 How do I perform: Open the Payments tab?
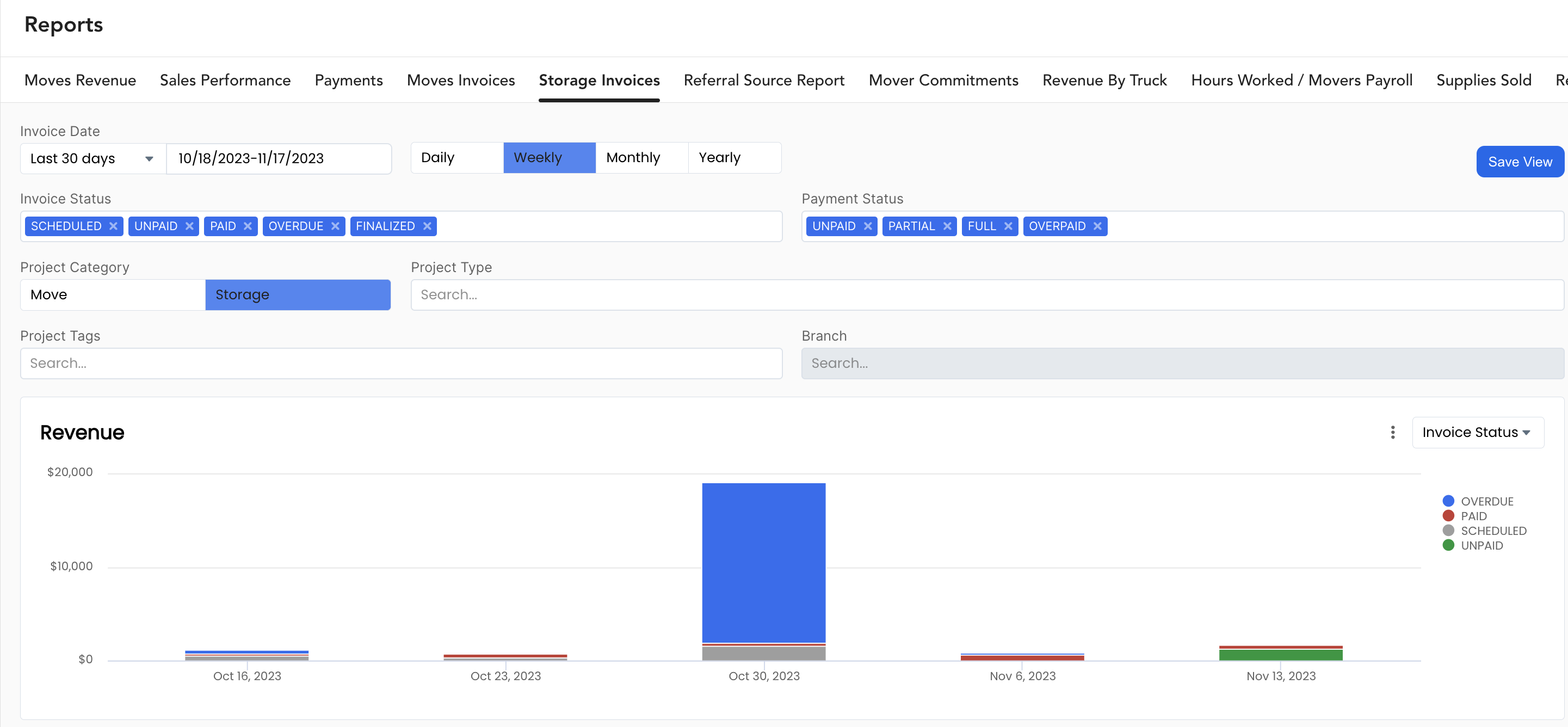coord(349,81)
